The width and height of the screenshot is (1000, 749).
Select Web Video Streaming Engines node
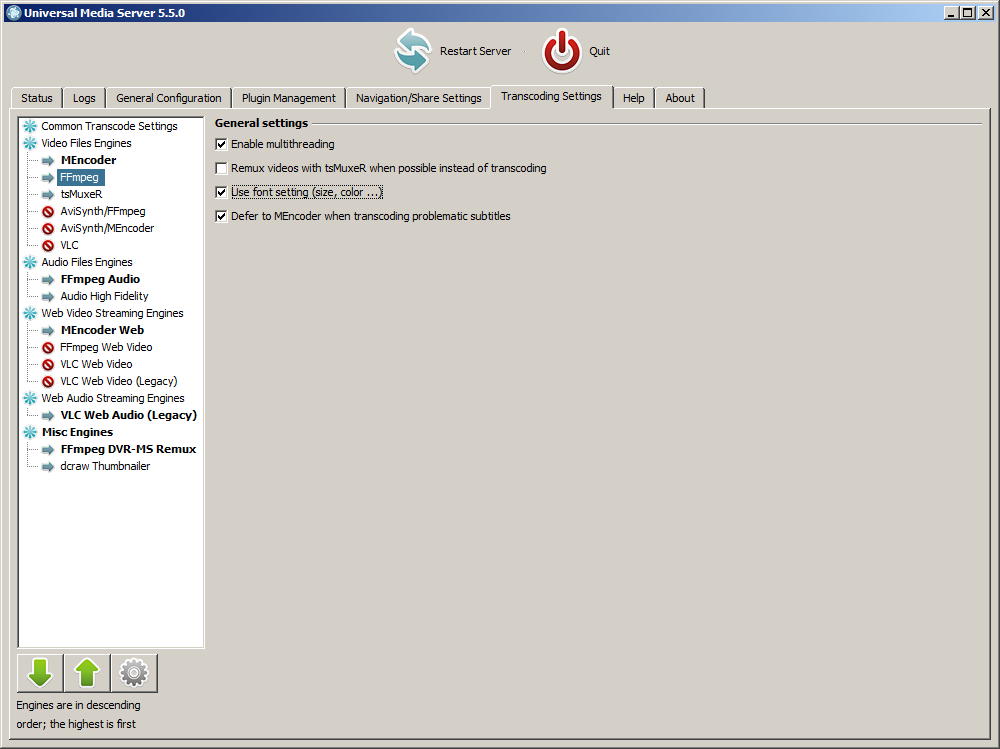click(112, 313)
